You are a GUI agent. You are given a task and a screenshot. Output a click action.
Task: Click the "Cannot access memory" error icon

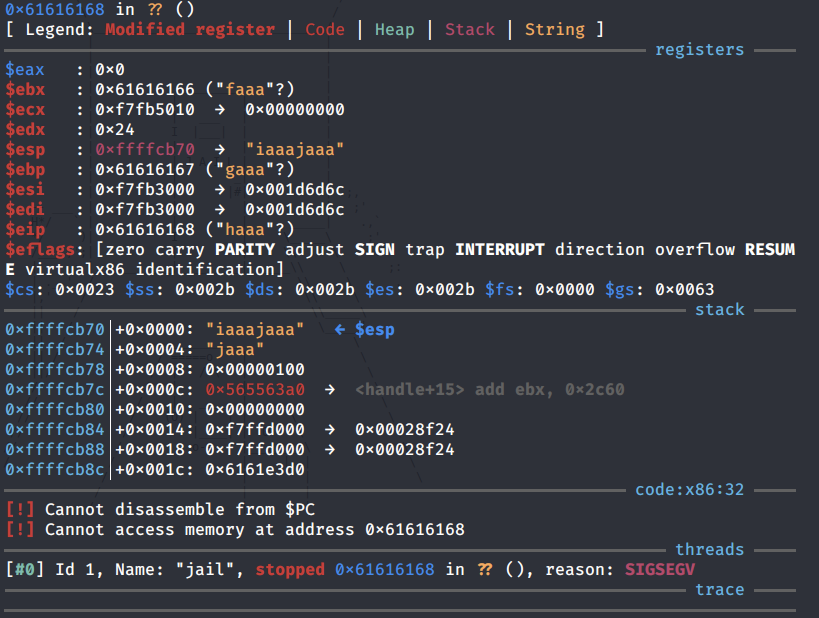[x=20, y=529]
